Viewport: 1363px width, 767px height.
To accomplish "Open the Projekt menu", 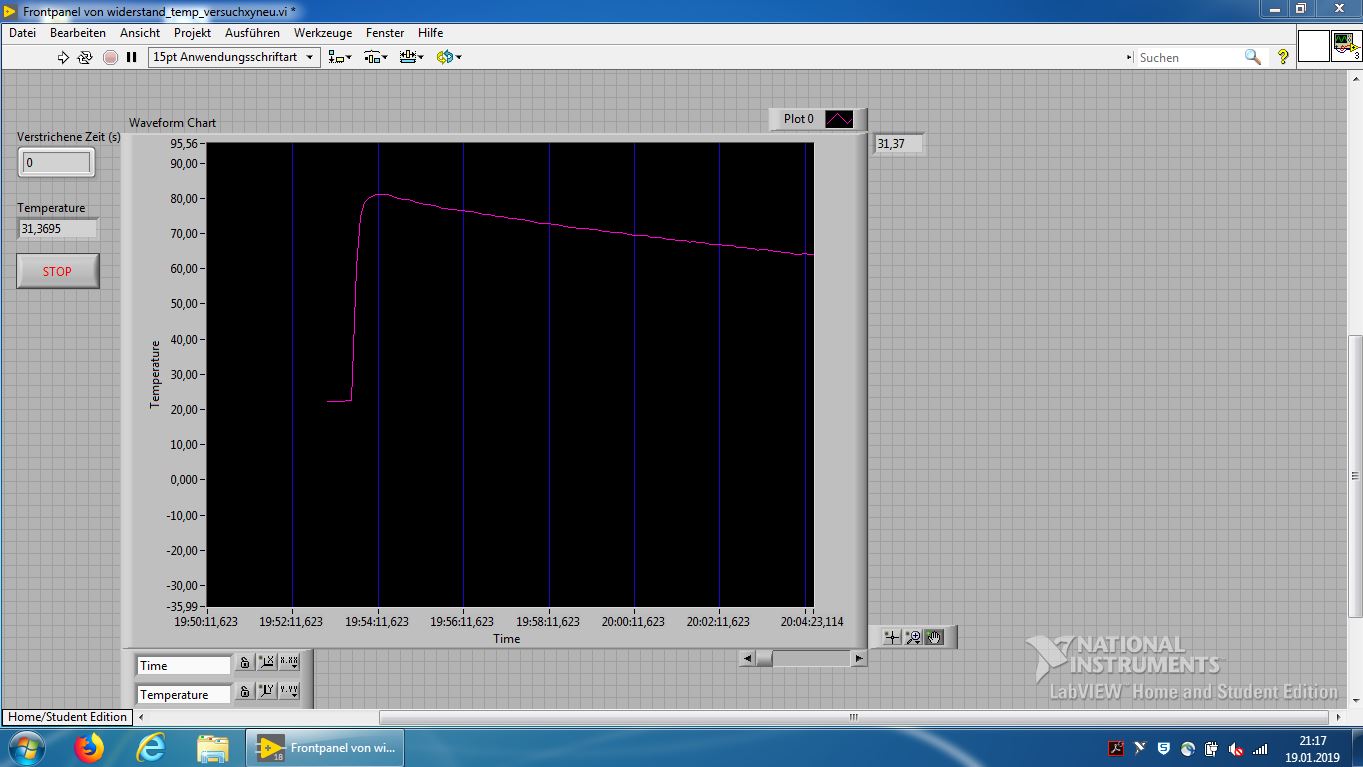I will pos(192,33).
